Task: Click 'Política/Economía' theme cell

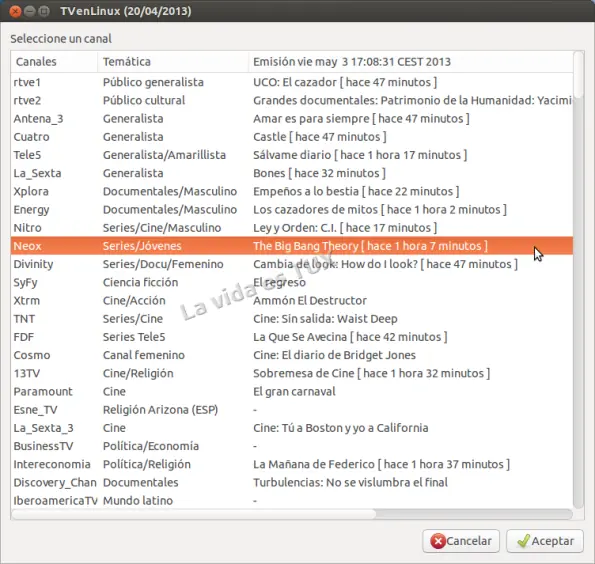Action: click(x=151, y=446)
